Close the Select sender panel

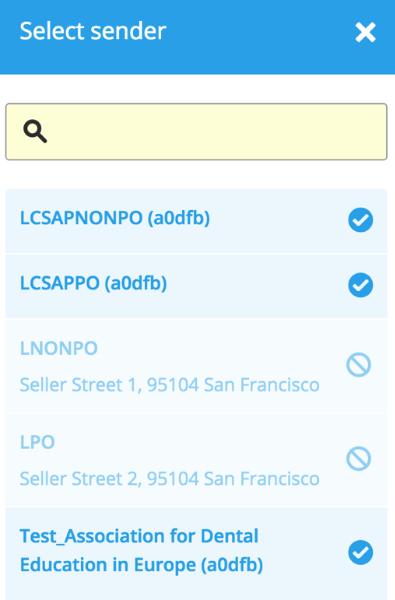pos(365,32)
